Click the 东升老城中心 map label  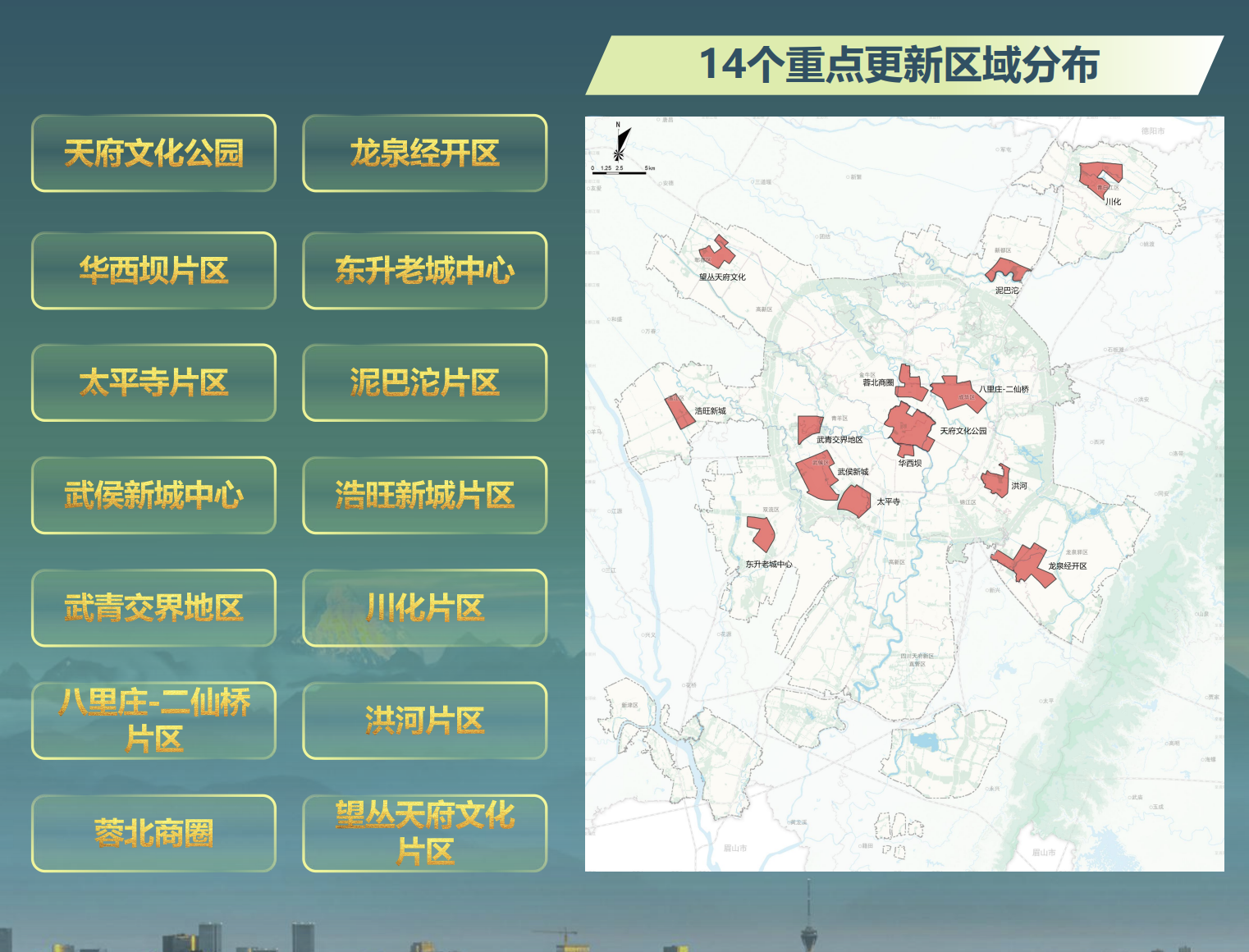769,565
